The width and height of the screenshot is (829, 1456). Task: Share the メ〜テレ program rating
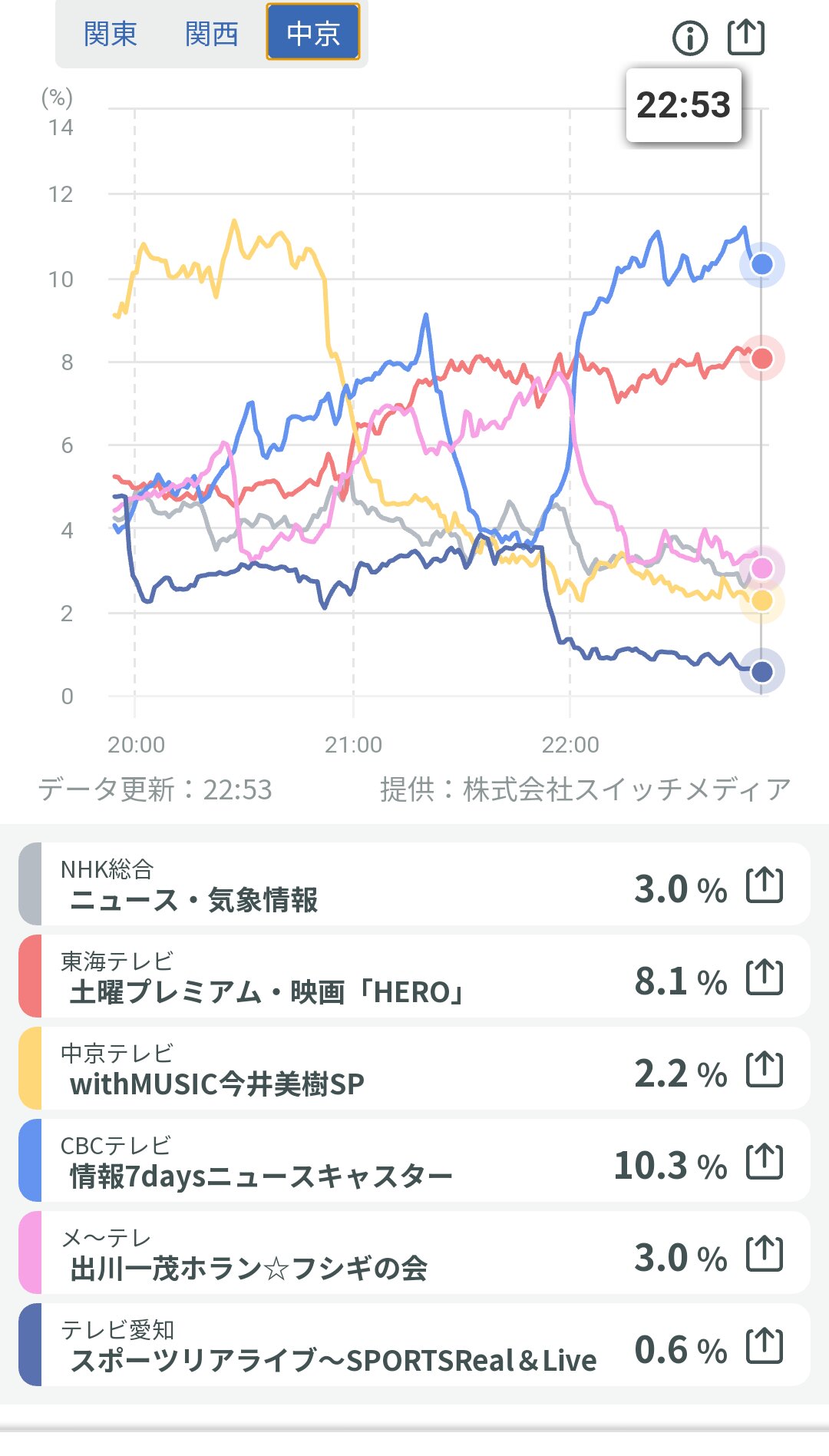(765, 1254)
